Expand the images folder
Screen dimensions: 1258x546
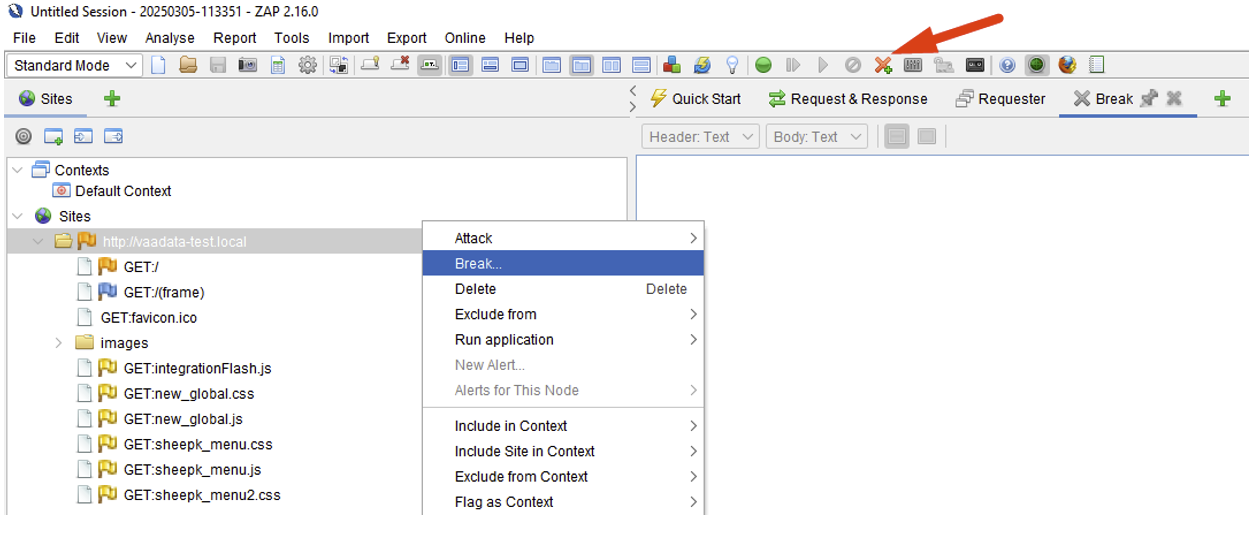pyautogui.click(x=58, y=343)
